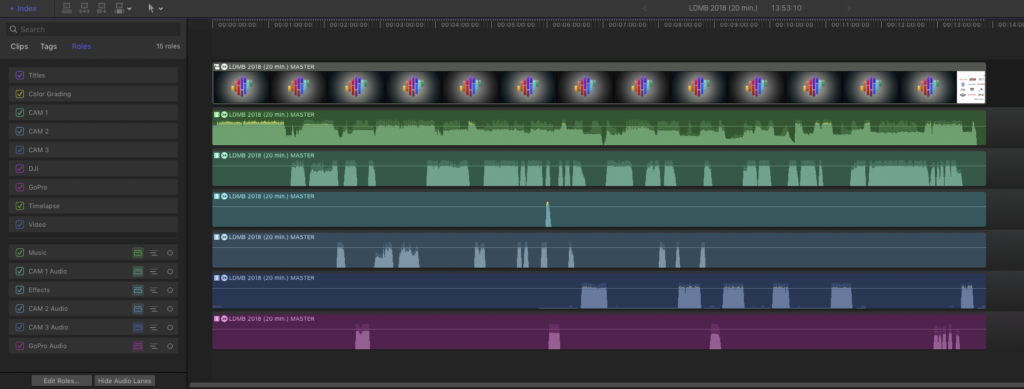Show subroles for CAM 1 Audio
The width and height of the screenshot is (1024, 389).
153,272
